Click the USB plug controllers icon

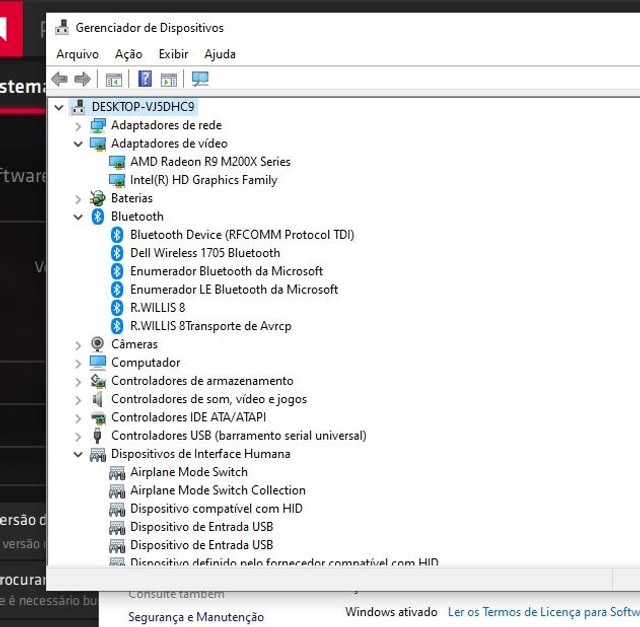coord(97,436)
